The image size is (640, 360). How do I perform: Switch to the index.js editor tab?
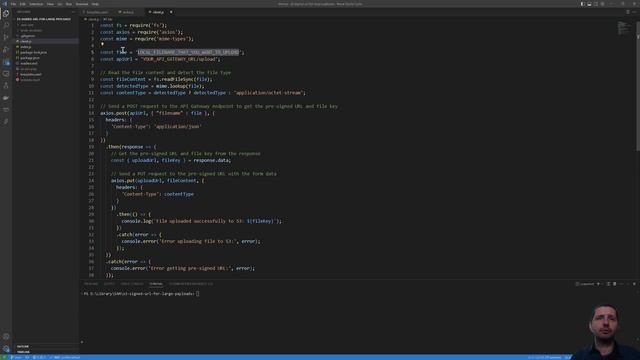click(127, 12)
